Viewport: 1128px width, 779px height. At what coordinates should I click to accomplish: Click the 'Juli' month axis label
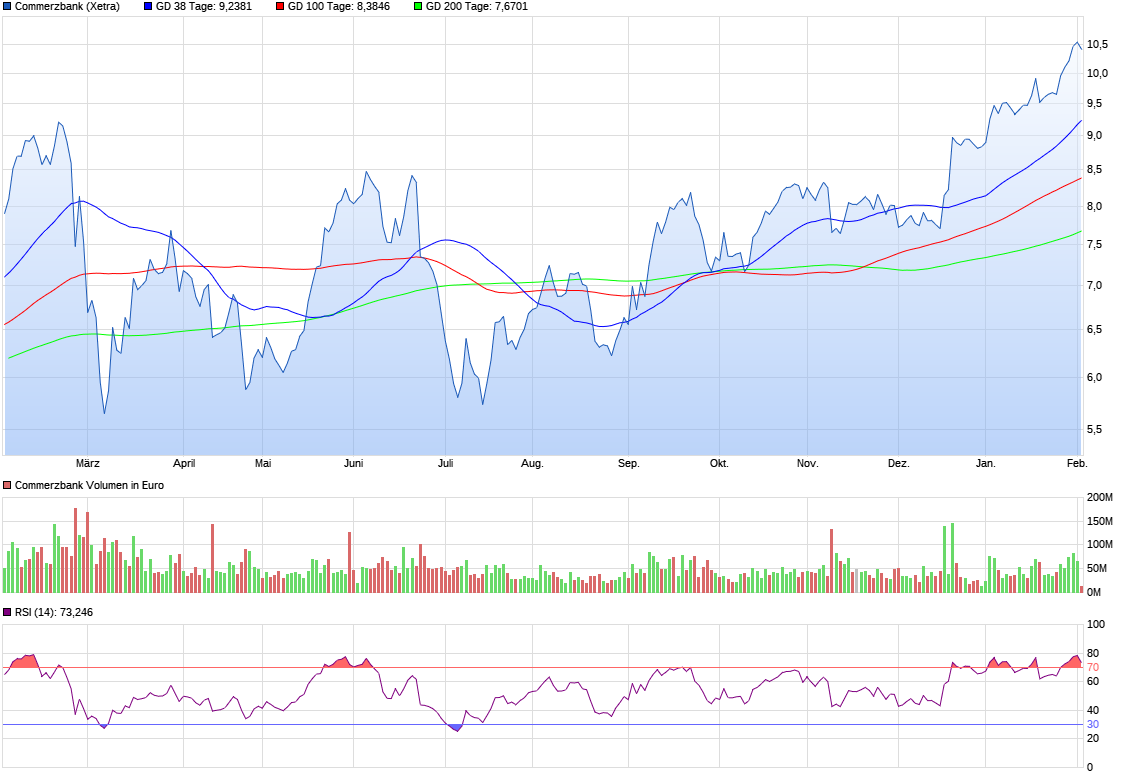445,463
